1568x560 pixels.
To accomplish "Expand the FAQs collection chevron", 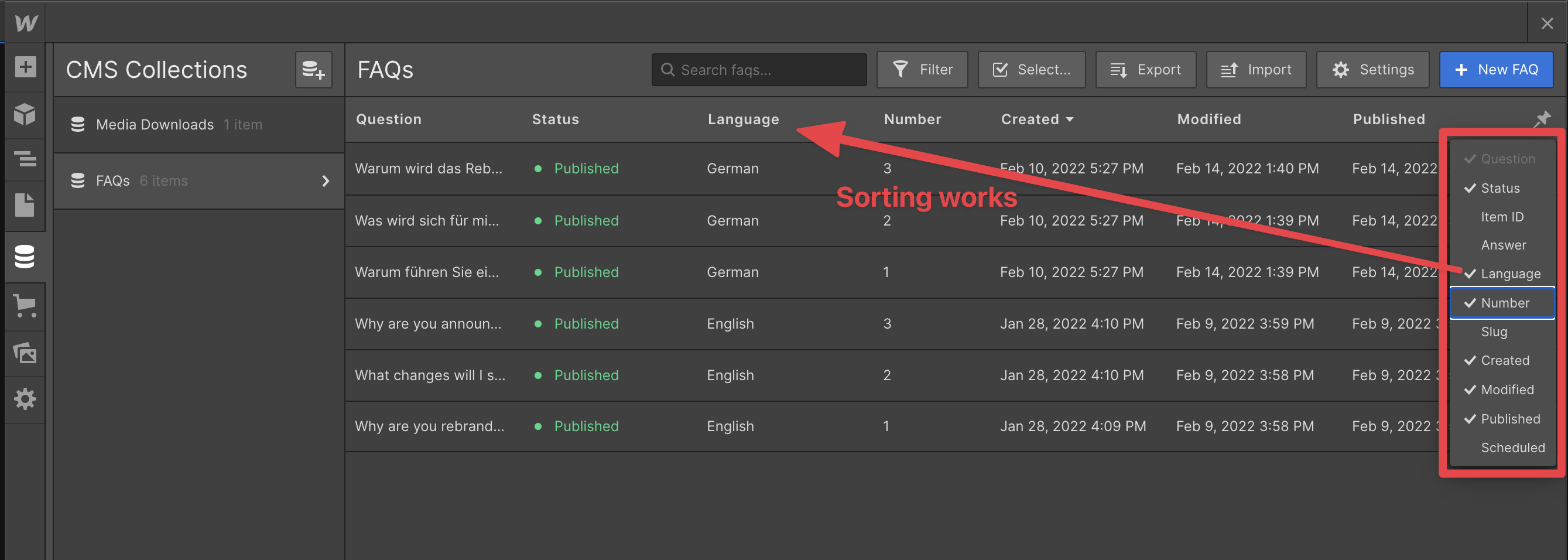I will [326, 181].
